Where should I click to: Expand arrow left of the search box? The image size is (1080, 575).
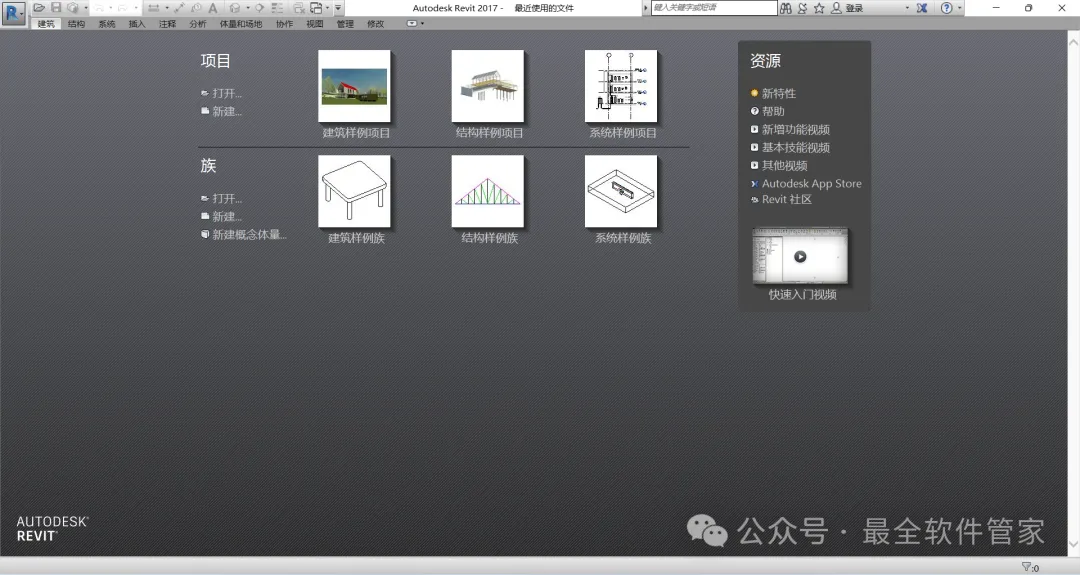(x=645, y=8)
